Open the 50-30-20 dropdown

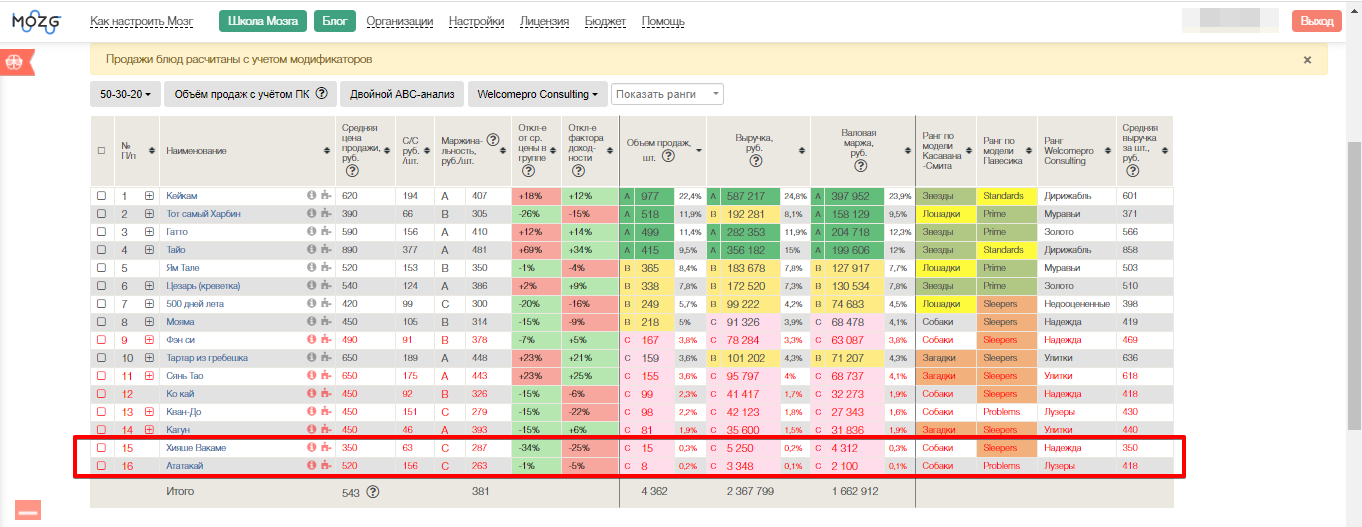point(125,94)
